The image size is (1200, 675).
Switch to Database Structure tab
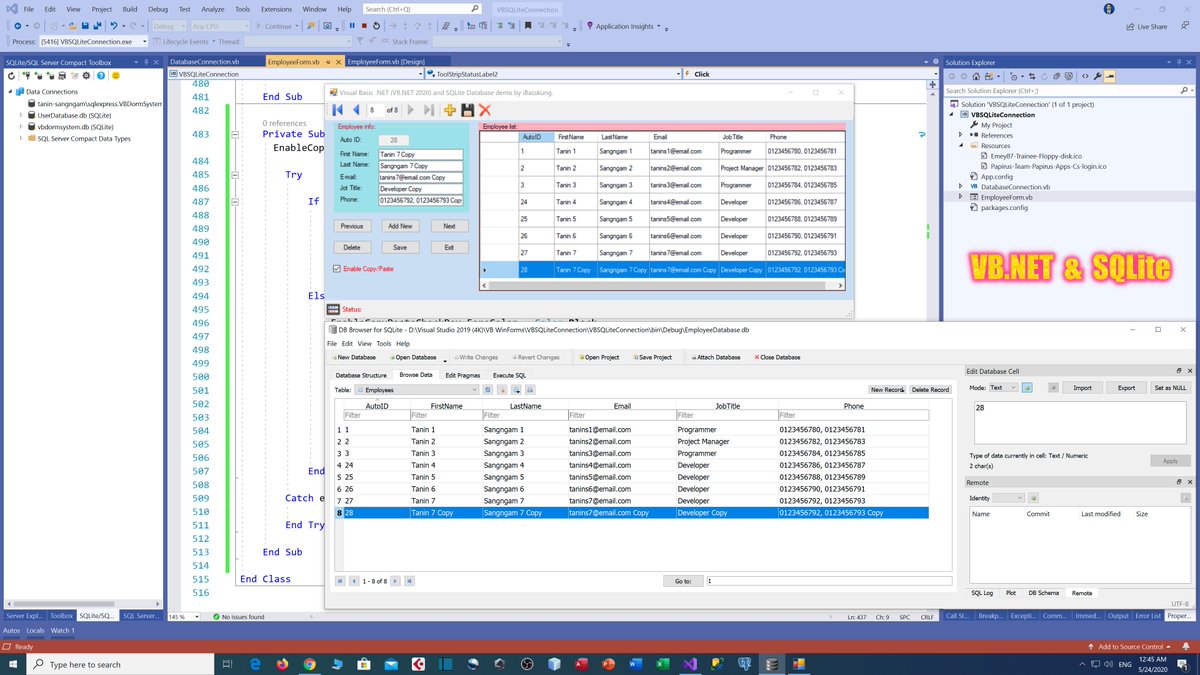360,375
